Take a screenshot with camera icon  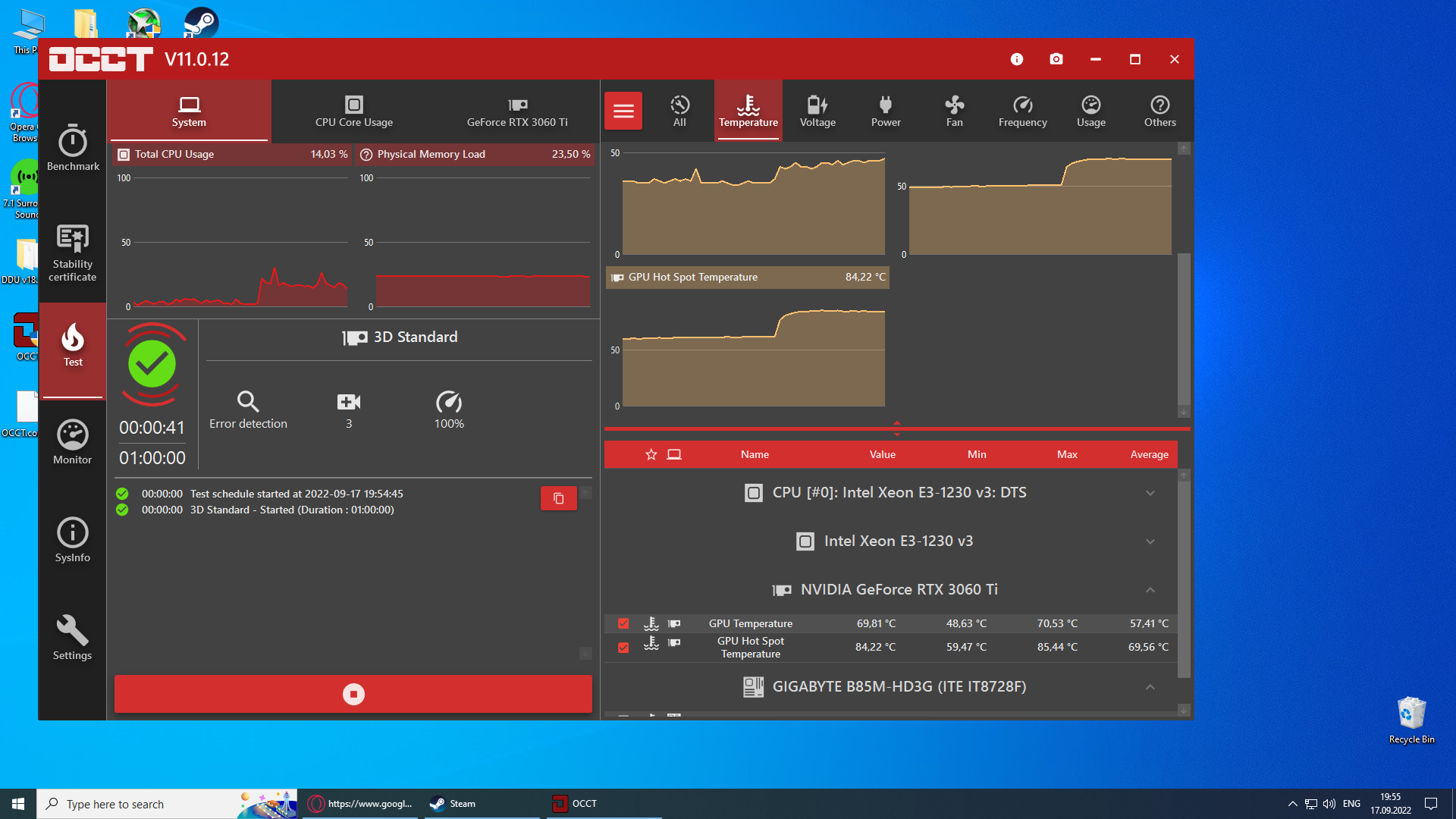pos(1056,59)
